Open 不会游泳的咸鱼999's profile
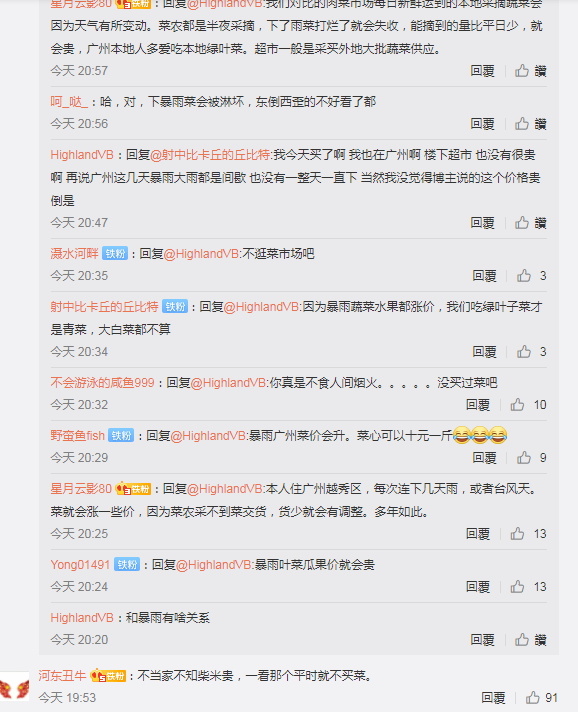Image resolution: width=578 pixels, height=712 pixels. [x=103, y=383]
